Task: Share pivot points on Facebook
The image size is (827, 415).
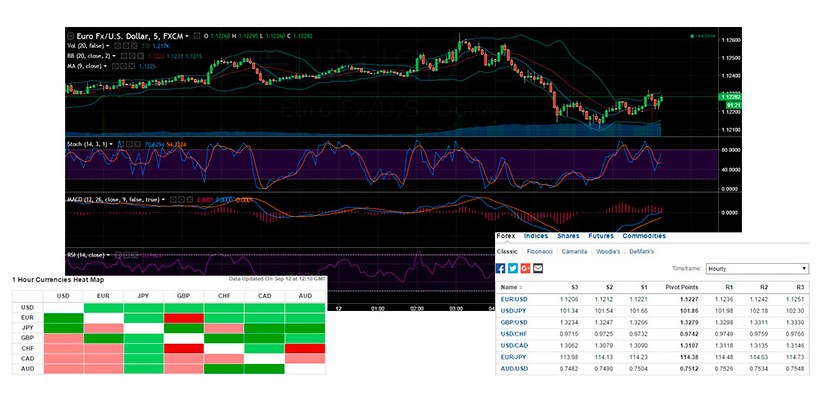Action: pos(501,268)
